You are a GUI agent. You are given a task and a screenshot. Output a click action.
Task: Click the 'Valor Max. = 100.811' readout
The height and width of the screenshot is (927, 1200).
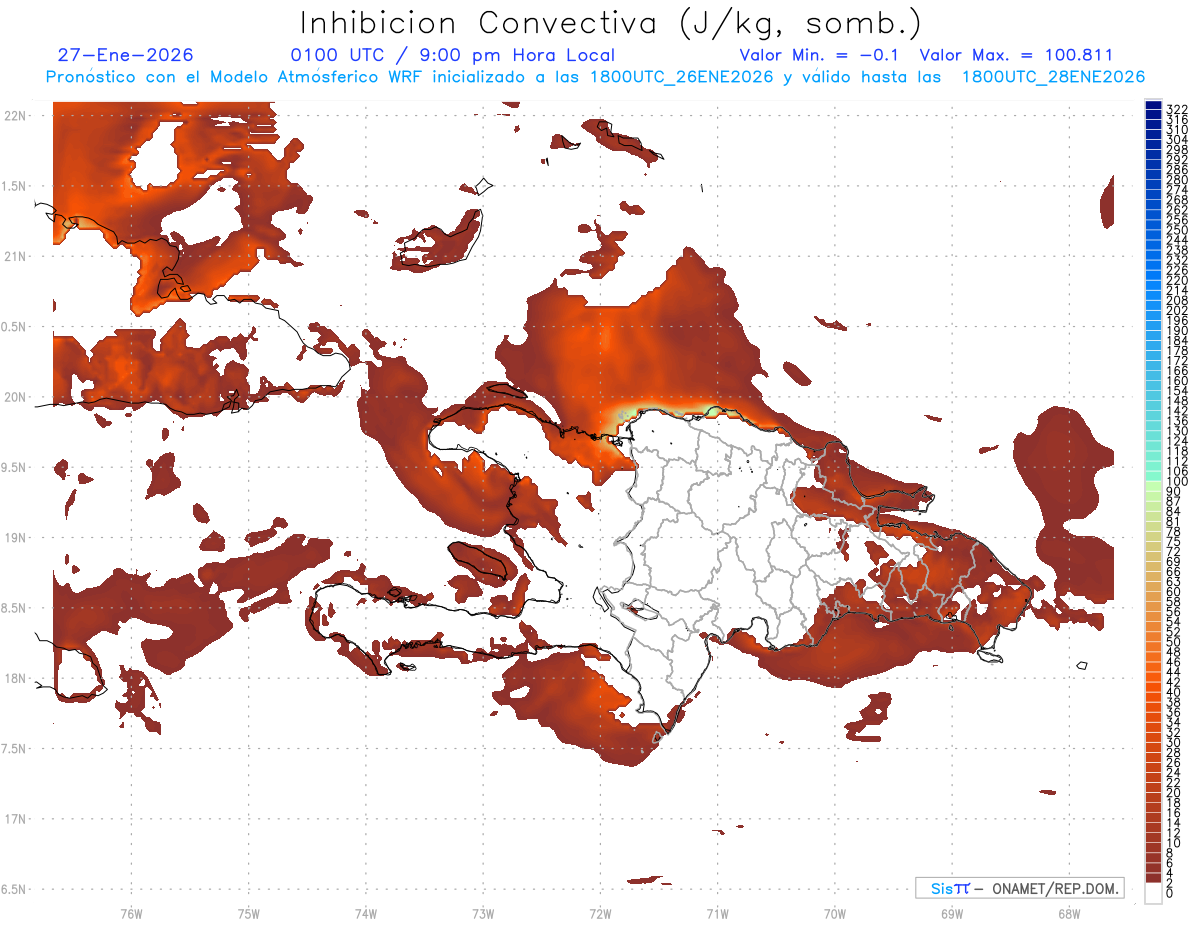(1016, 55)
